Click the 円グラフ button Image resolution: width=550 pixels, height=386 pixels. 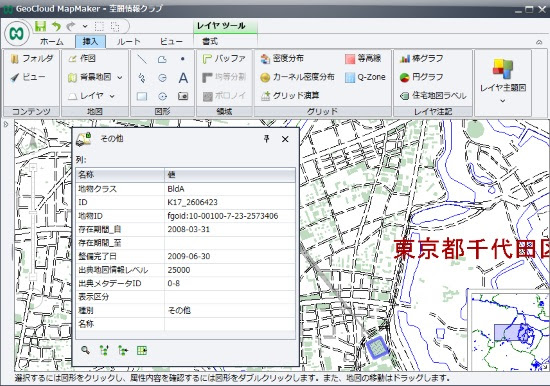click(421, 77)
